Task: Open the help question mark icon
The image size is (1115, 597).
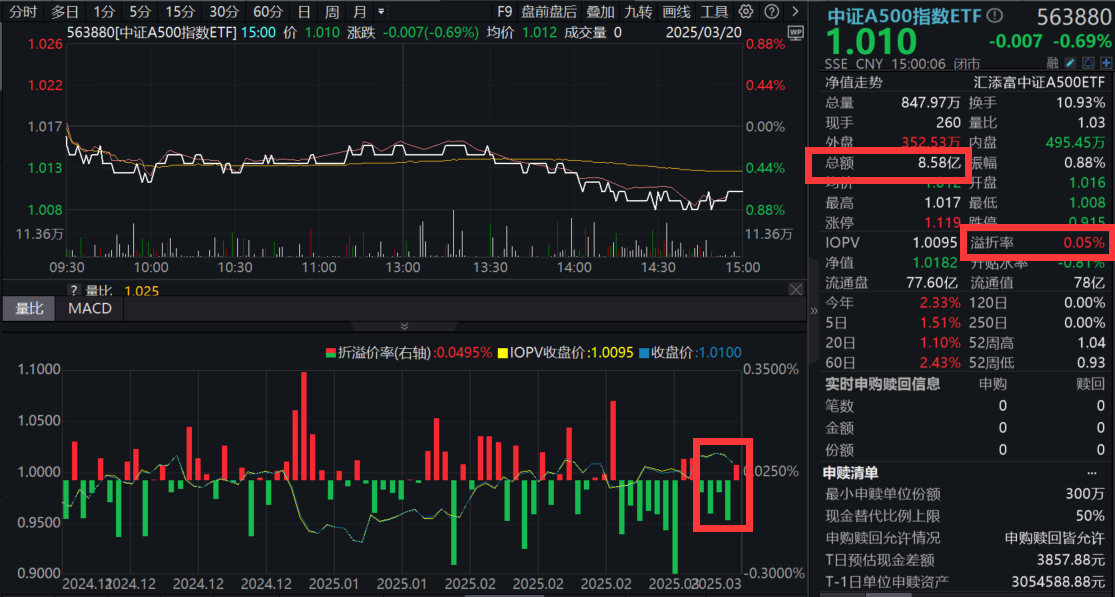Action: (772, 11)
